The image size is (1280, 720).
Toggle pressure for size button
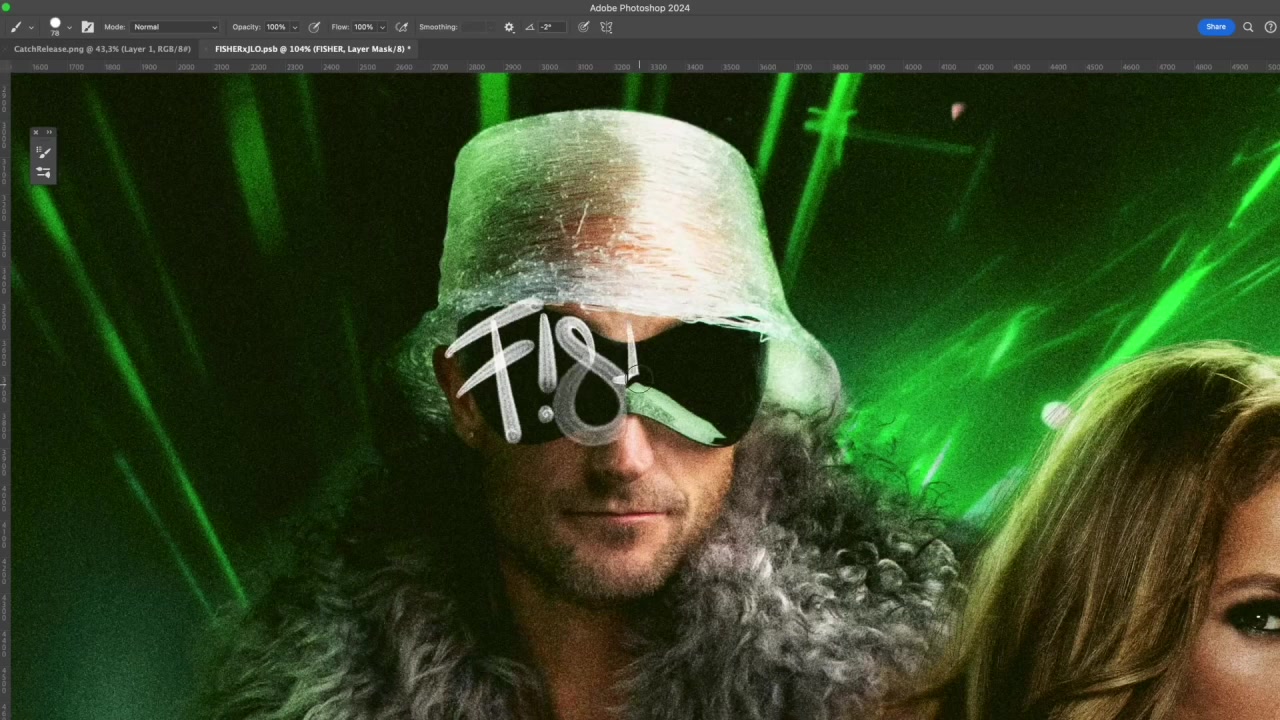pos(584,27)
